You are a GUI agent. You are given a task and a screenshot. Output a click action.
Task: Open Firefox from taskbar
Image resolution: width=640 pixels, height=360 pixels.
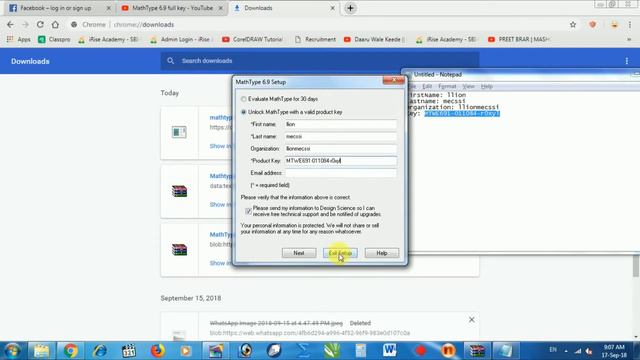tap(158, 351)
